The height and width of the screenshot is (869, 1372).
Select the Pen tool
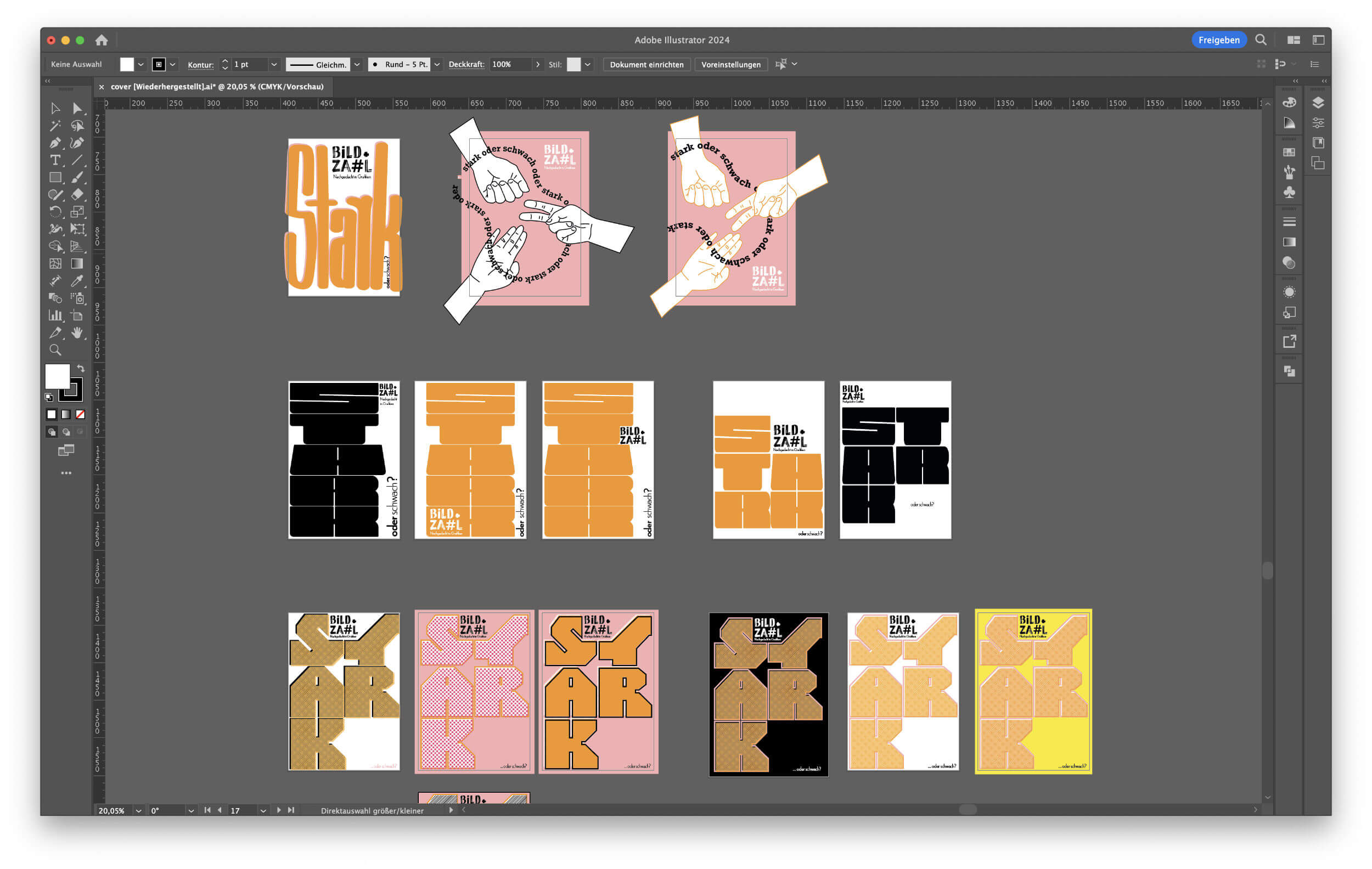(x=55, y=143)
